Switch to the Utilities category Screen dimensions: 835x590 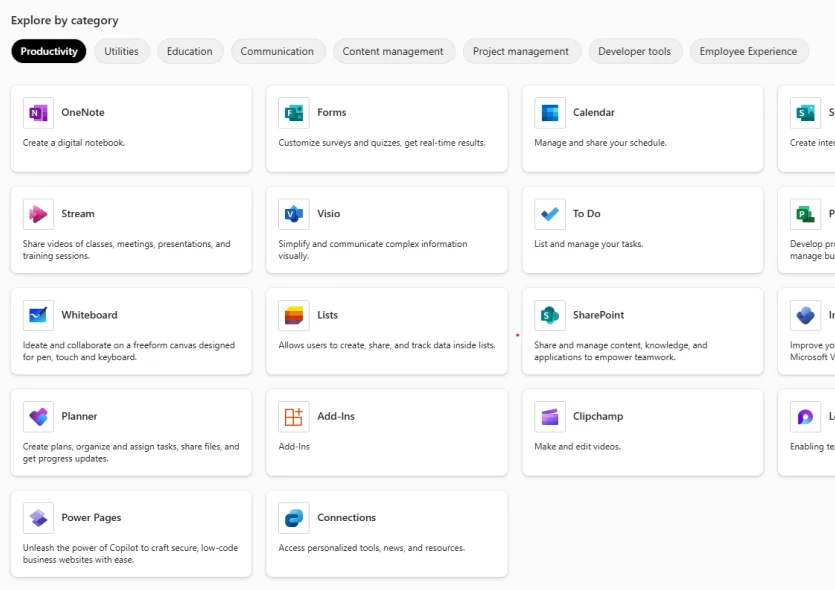[121, 51]
